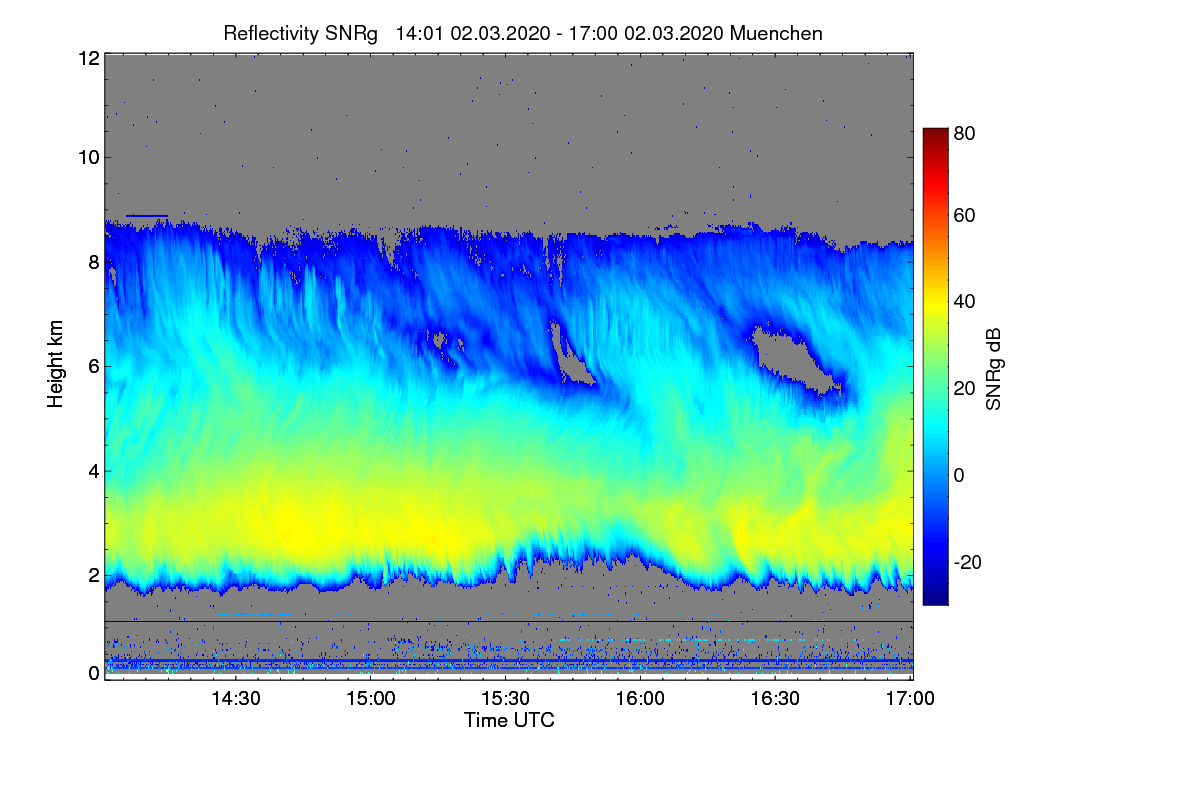Viewport: 1200px width, 800px height.
Task: Click the 15:30 time tick label
Action: pos(506,697)
